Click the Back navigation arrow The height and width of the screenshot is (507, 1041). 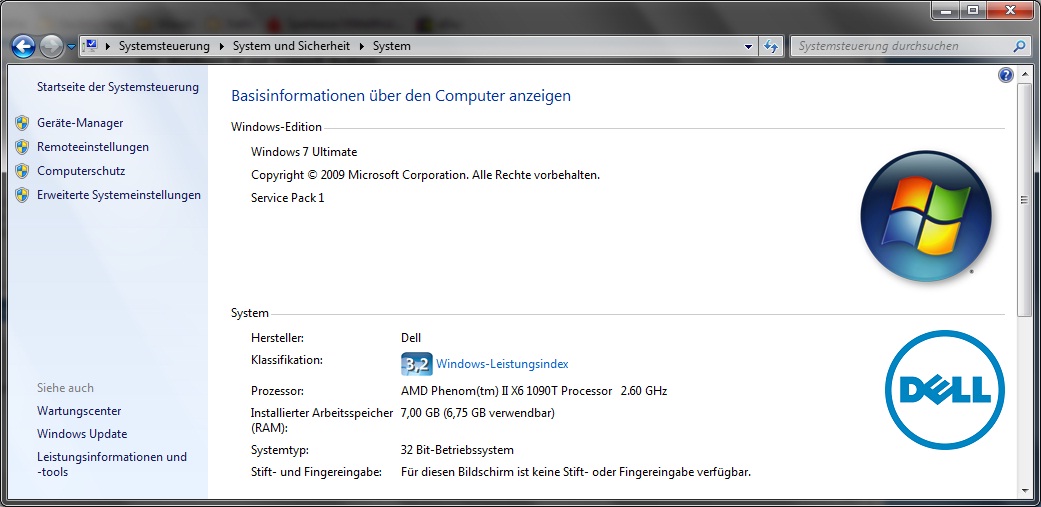coord(24,46)
